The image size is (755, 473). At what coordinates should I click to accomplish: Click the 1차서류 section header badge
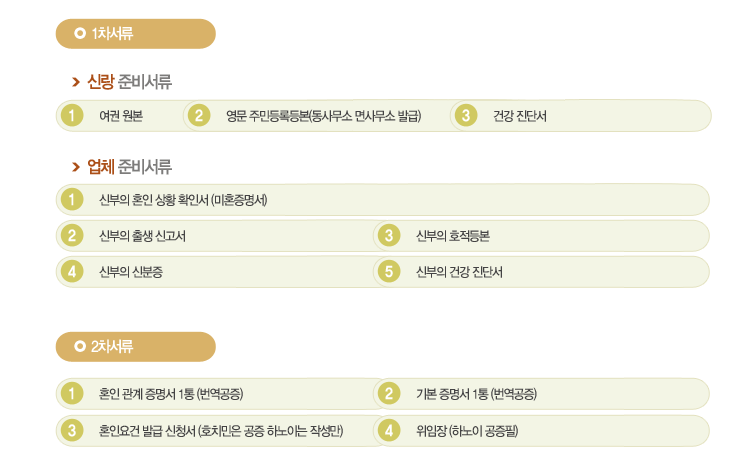click(x=136, y=34)
